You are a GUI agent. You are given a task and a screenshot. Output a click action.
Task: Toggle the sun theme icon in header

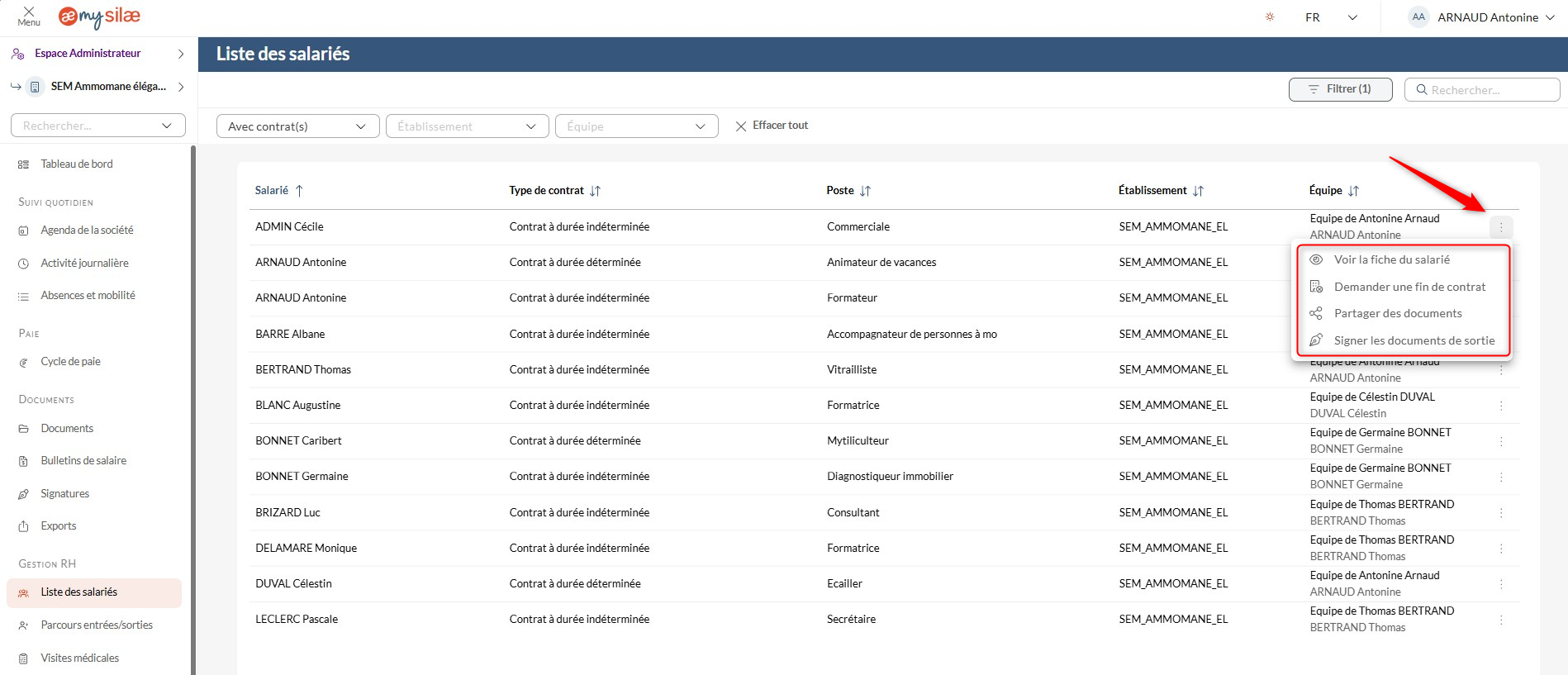(x=1270, y=17)
